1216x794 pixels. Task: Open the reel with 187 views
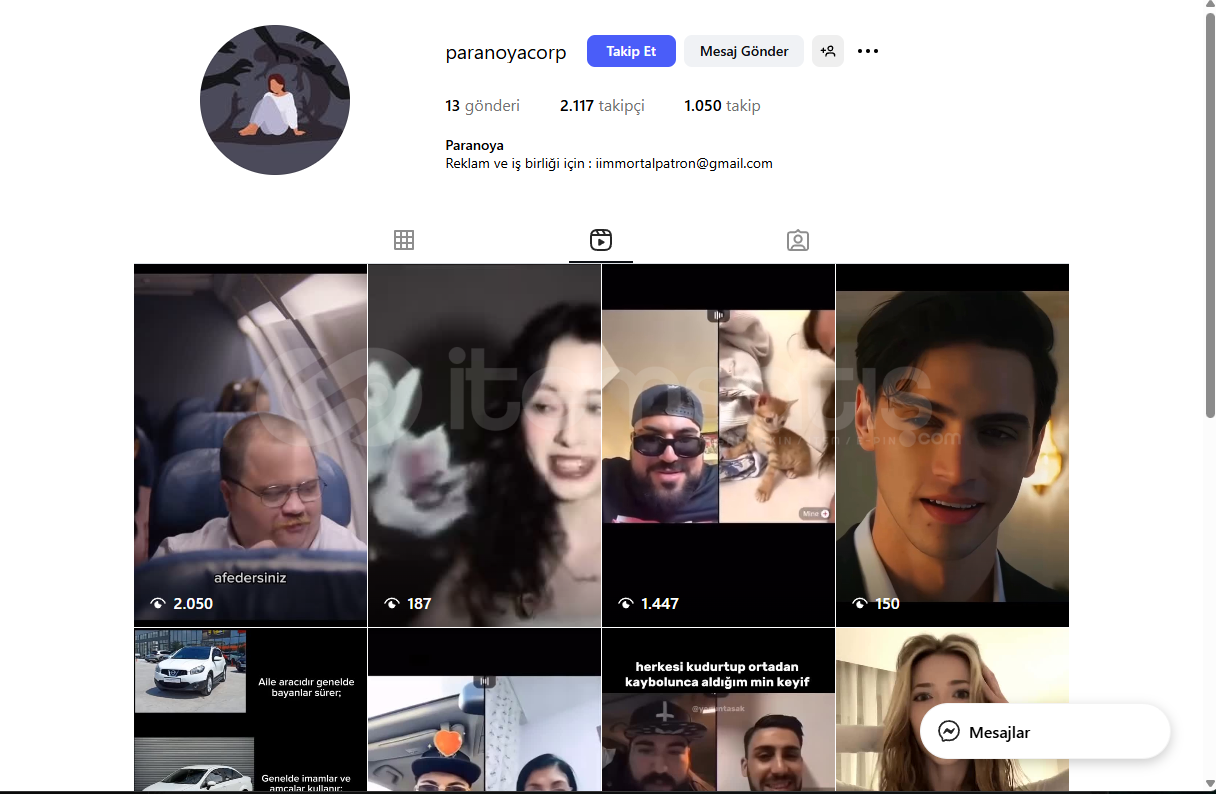[484, 445]
